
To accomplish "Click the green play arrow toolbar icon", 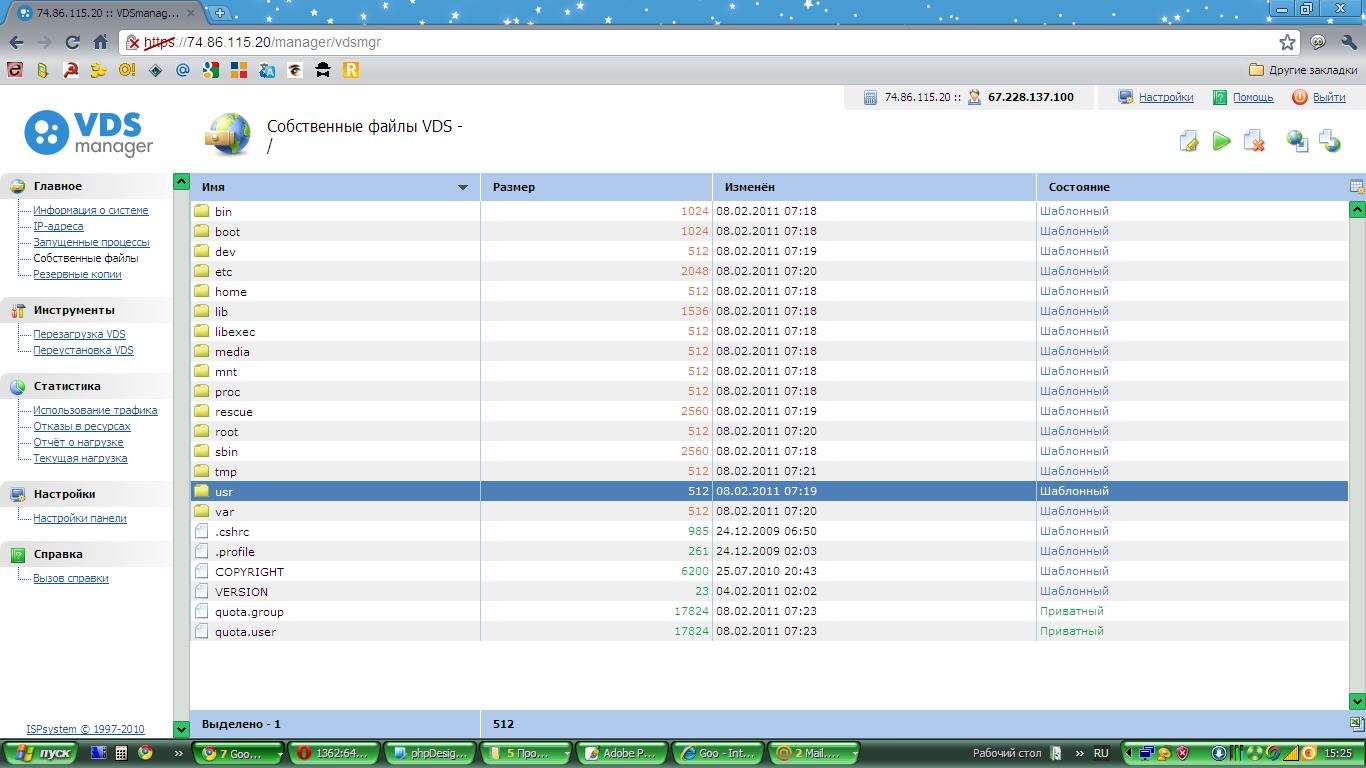I will point(1221,142).
